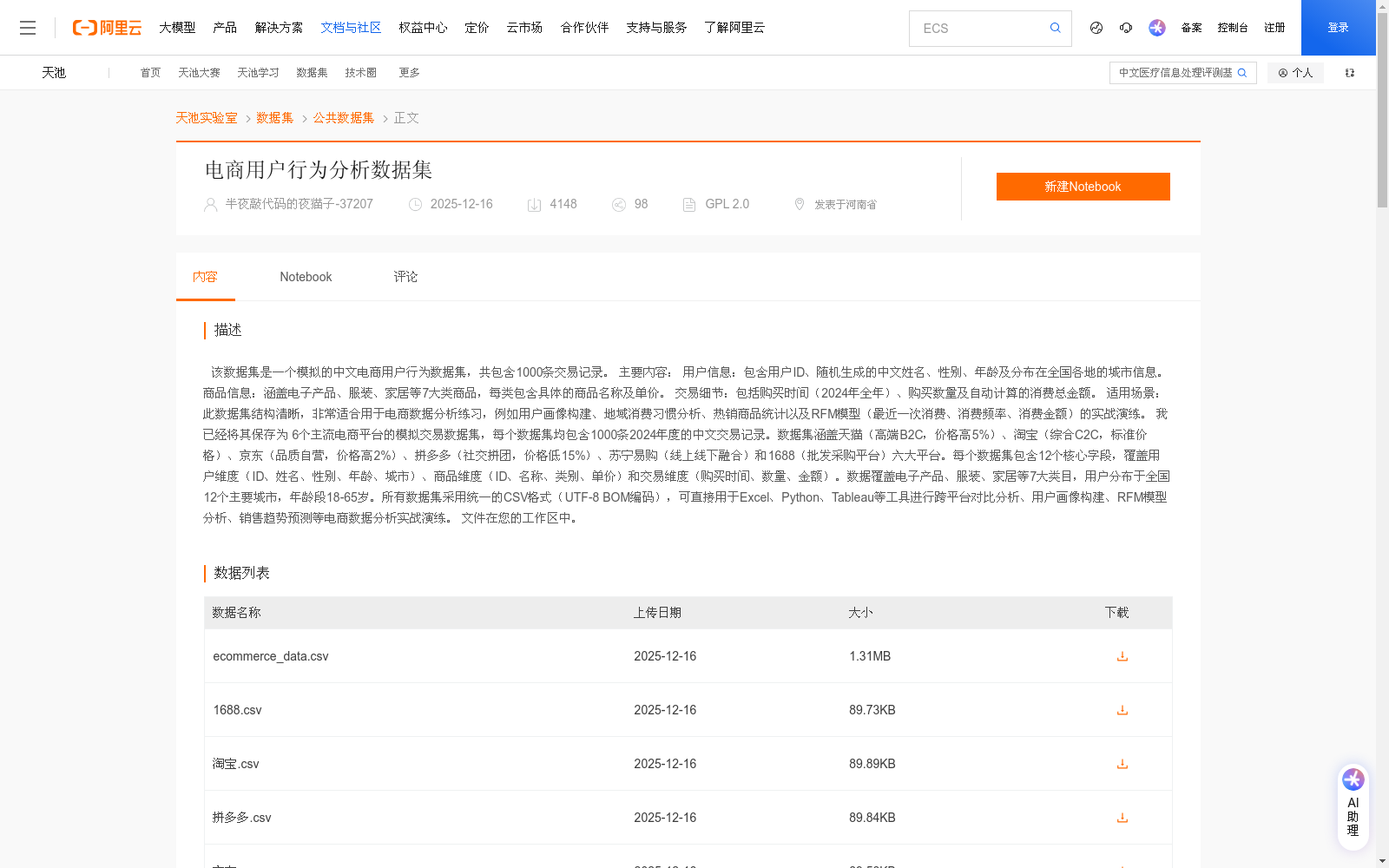Click the ECS search magnifier icon
Image resolution: width=1389 pixels, height=868 pixels.
(x=1055, y=28)
